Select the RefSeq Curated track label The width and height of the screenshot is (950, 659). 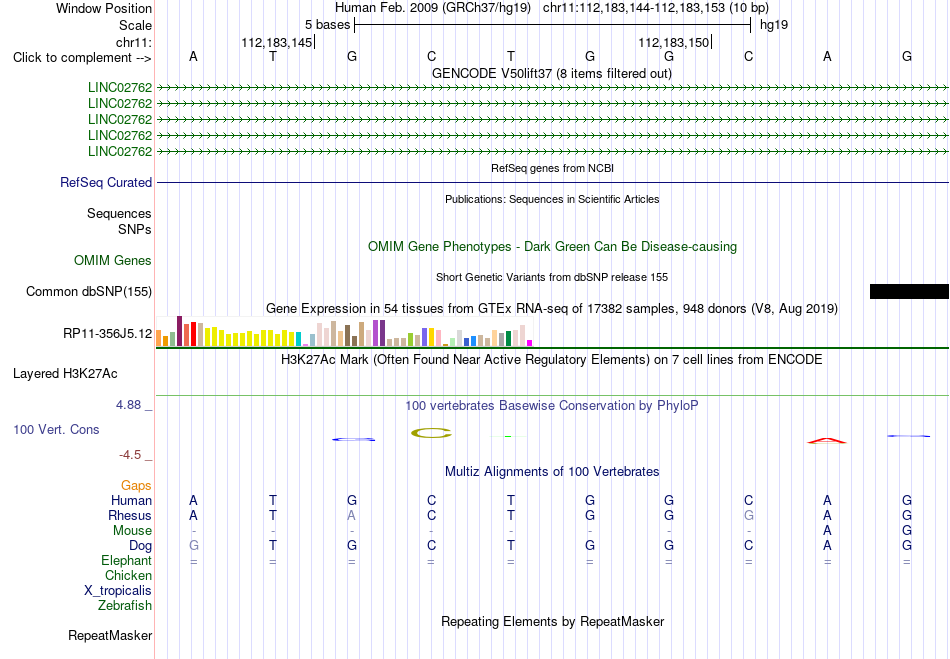pos(106,182)
